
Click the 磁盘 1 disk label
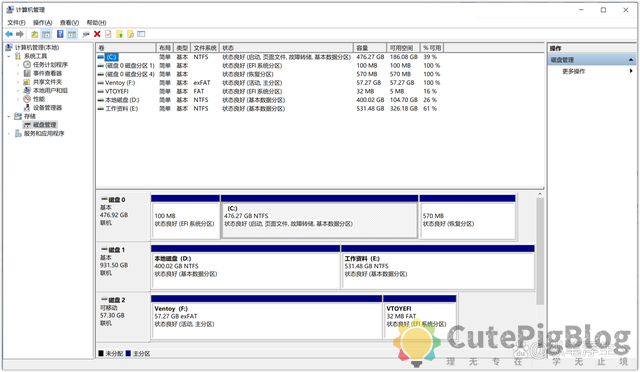[x=117, y=249]
